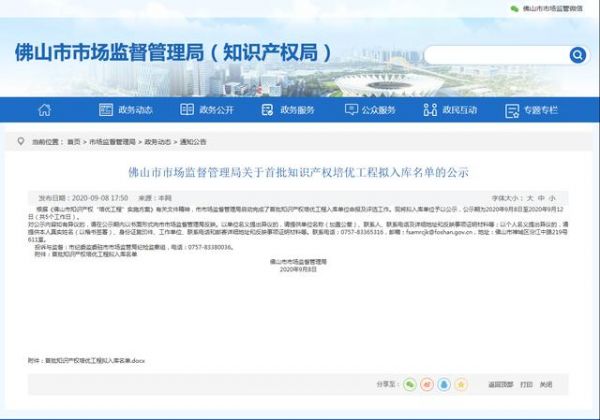The image size is (600, 420).
Task: Click the site title 佛山市市场监督管理局（知识产权局）
Action: (173, 52)
